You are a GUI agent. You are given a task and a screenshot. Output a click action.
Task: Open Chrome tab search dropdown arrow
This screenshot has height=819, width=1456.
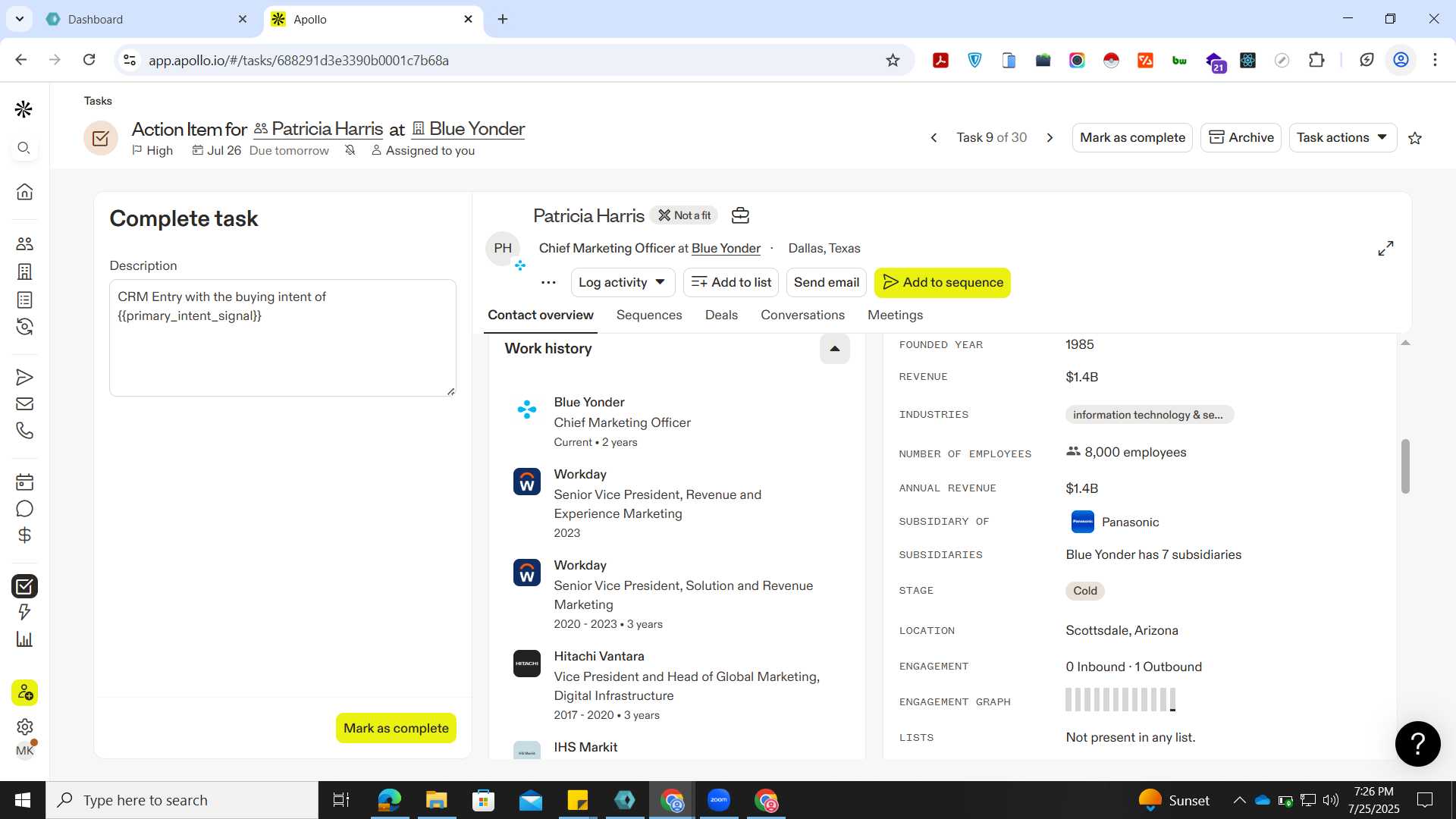19,19
